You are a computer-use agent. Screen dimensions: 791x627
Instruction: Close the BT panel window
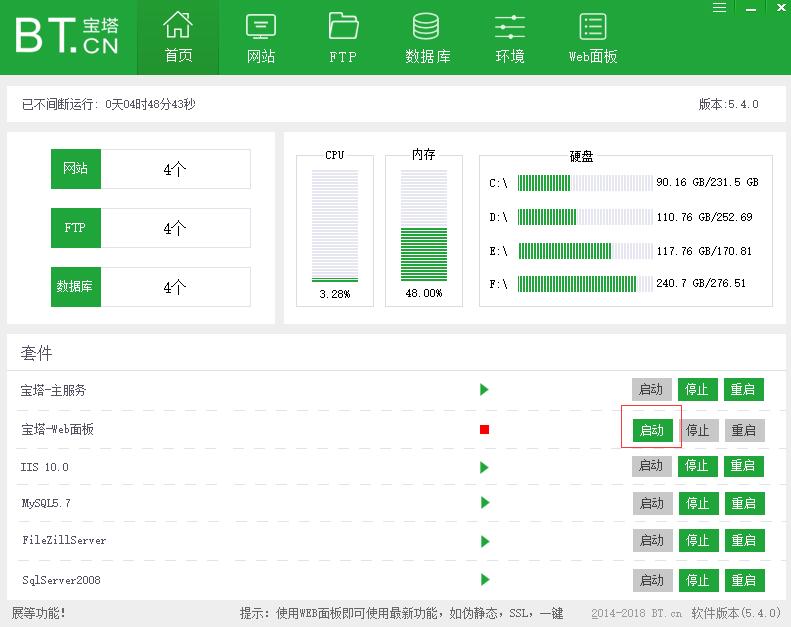click(782, 7)
